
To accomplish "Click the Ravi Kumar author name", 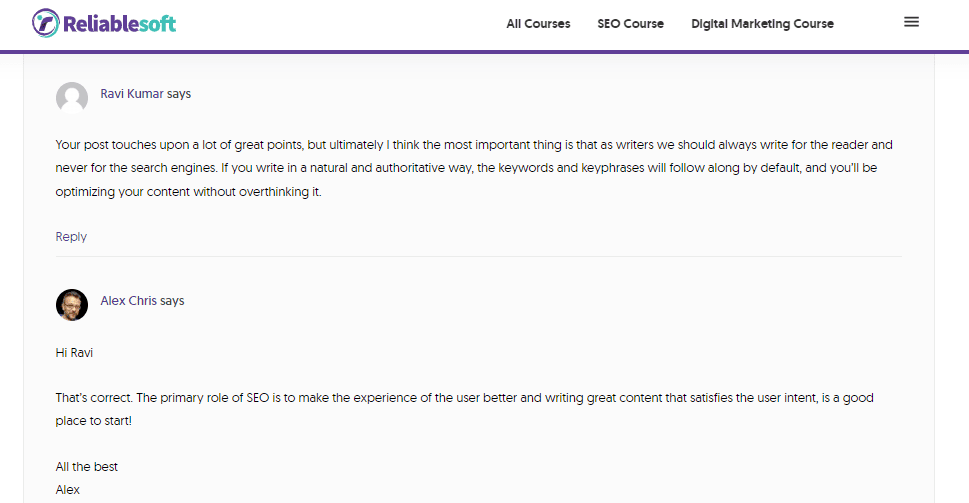I will (x=132, y=94).
